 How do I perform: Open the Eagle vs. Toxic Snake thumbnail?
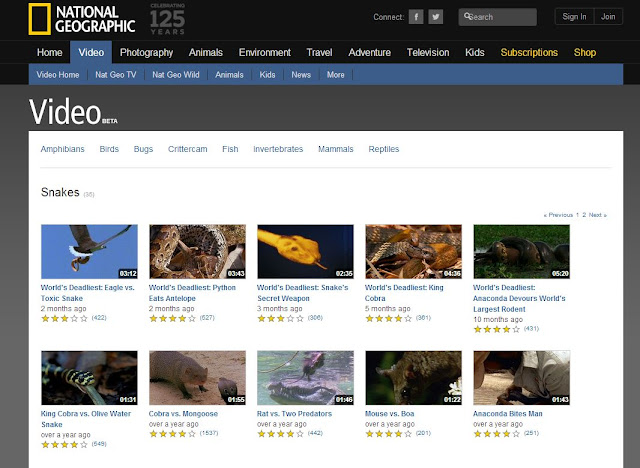point(89,252)
